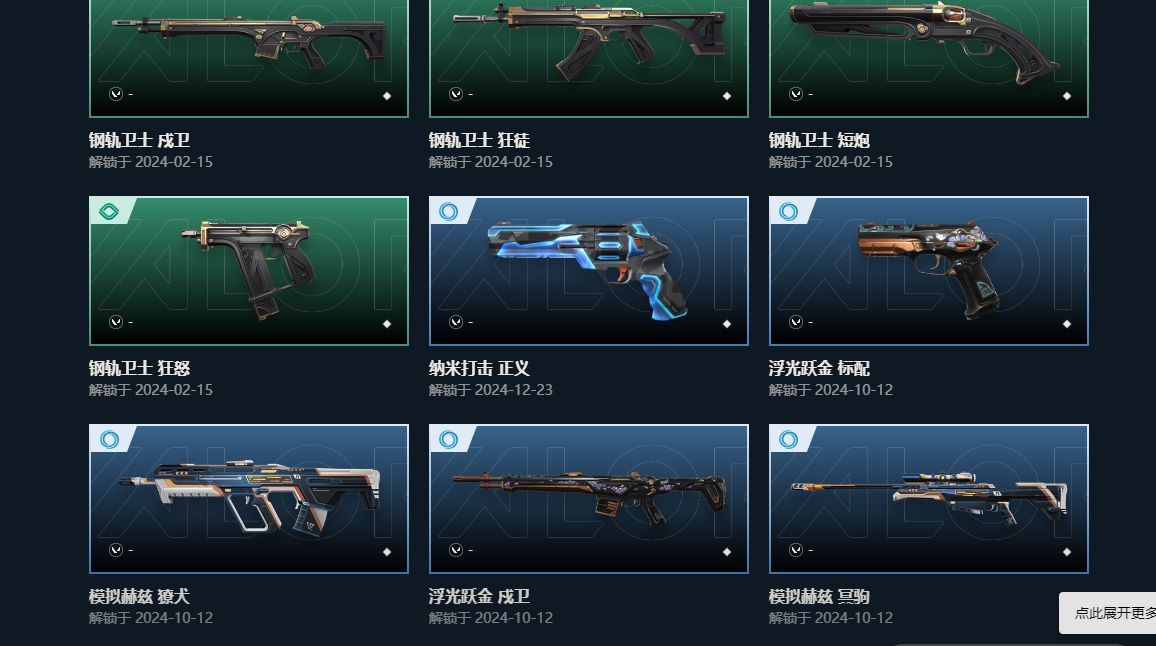Click the blue tier badge on 浮光跃金 标配 card
Viewport: 1156px width, 646px height.
(788, 212)
